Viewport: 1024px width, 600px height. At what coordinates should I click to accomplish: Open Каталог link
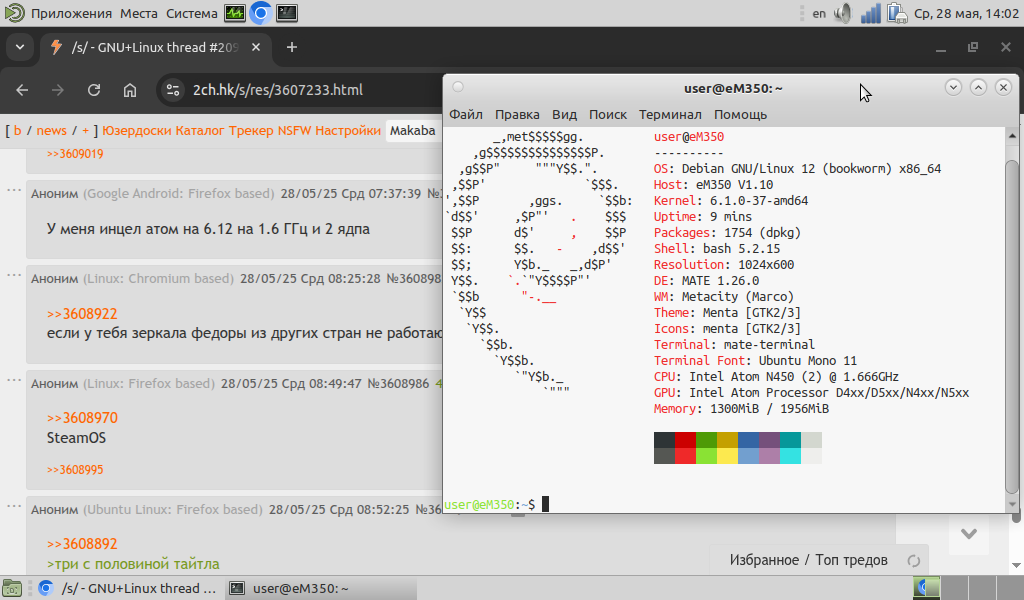(x=200, y=131)
